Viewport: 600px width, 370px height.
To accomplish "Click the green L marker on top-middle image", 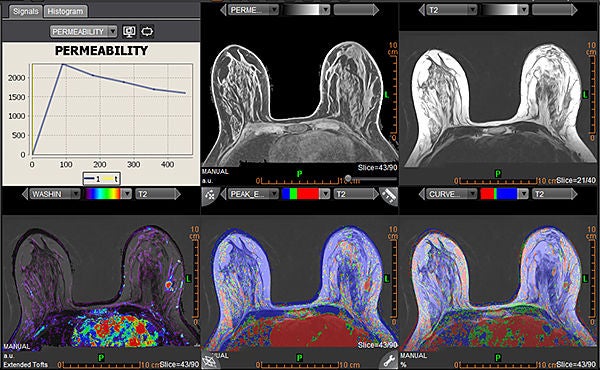I will tap(386, 94).
